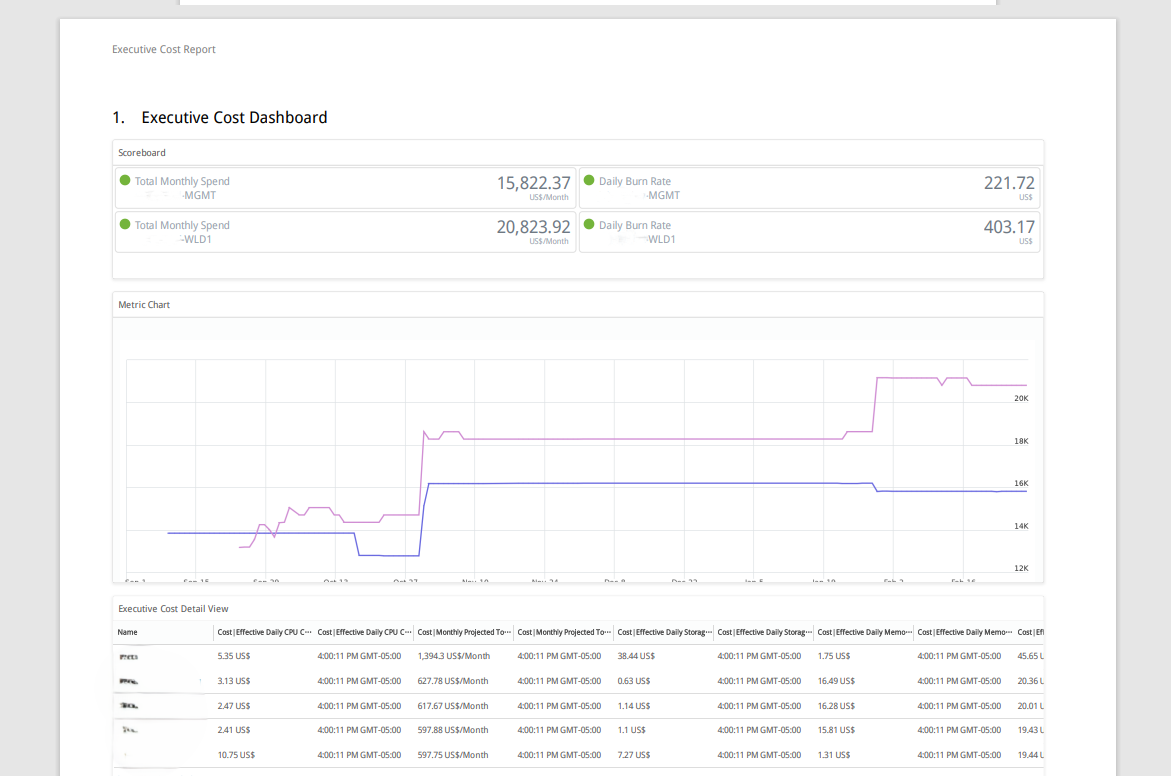Click green status dot for MGMT Total Monthly Spend

(125, 181)
